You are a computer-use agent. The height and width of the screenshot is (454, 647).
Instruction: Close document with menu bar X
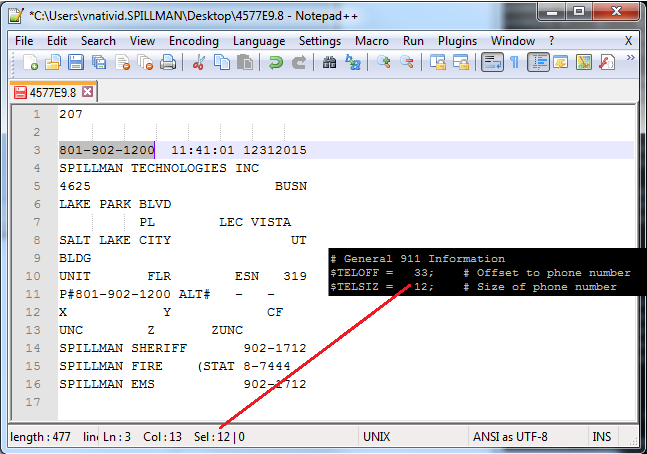(x=628, y=41)
